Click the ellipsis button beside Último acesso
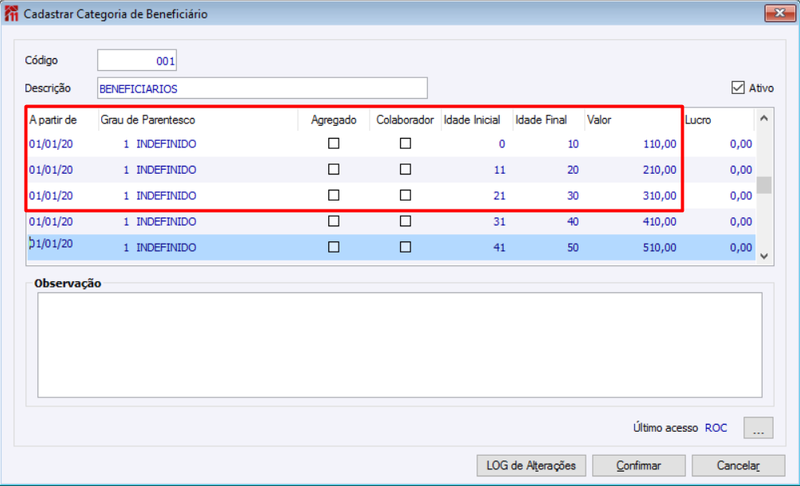 tap(758, 428)
